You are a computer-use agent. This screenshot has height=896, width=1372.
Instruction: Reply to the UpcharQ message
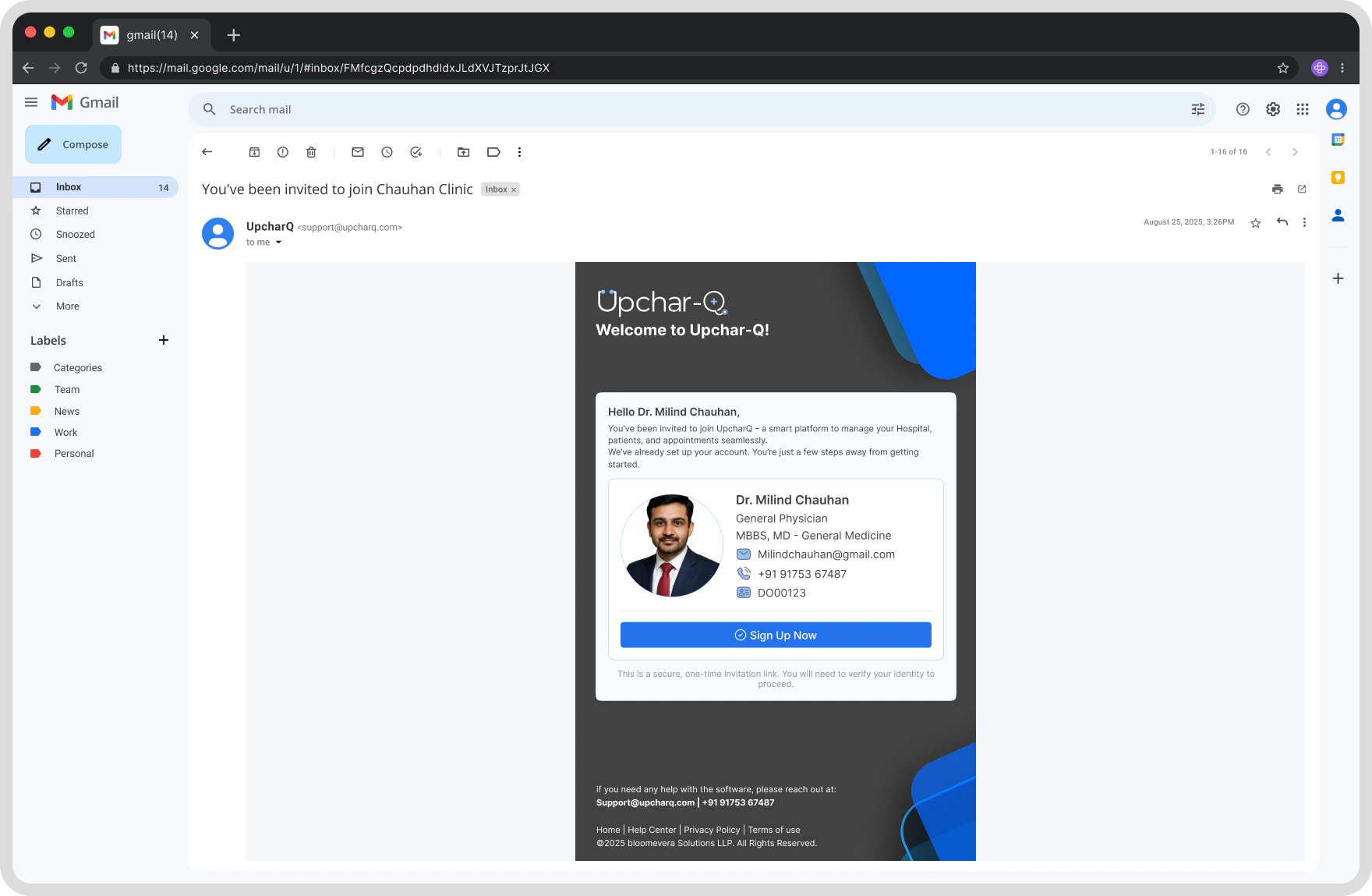tap(1282, 222)
